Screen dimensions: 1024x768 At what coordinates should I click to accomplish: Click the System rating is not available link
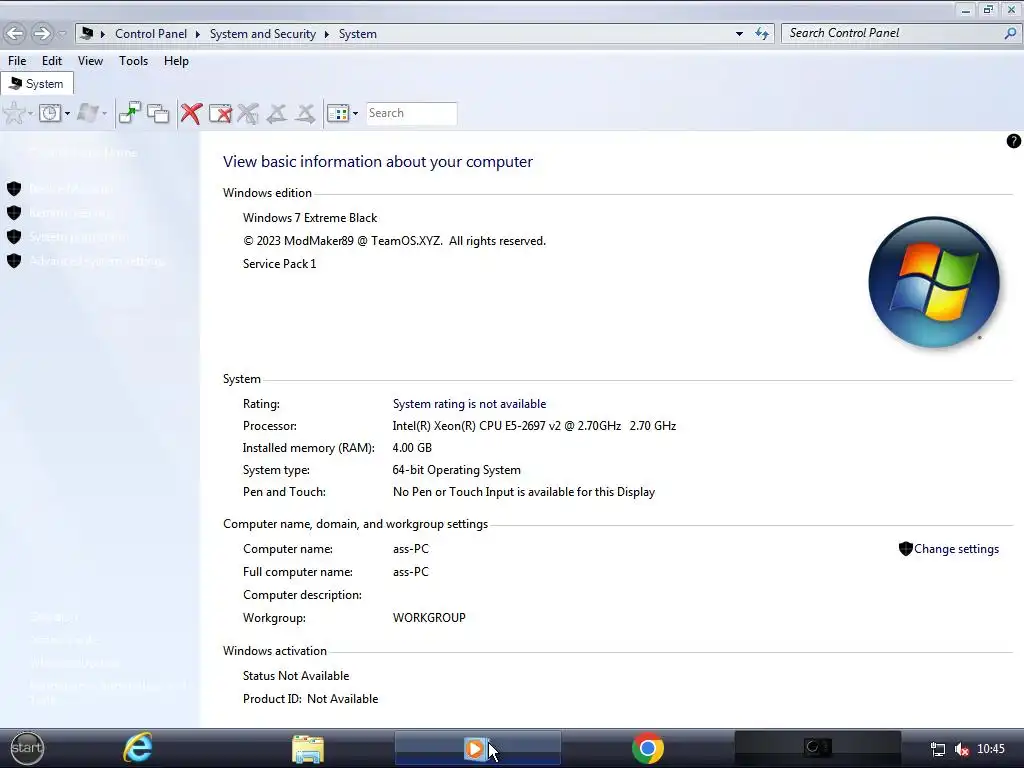click(x=469, y=404)
